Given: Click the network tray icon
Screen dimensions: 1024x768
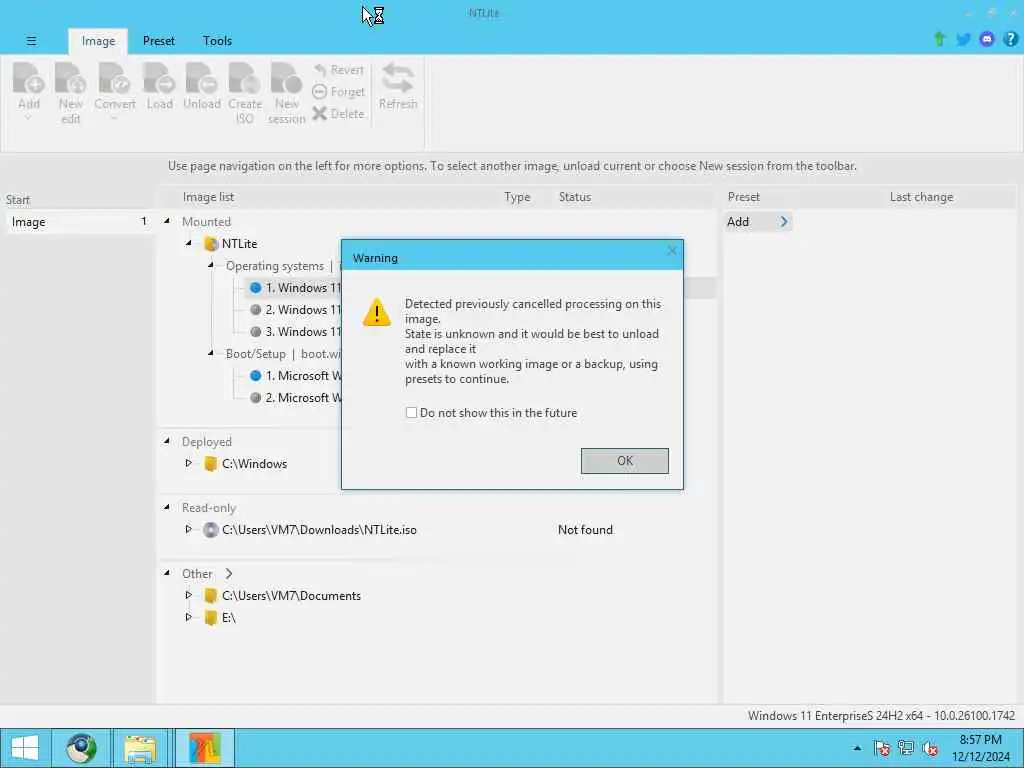Looking at the screenshot, I should [x=906, y=748].
